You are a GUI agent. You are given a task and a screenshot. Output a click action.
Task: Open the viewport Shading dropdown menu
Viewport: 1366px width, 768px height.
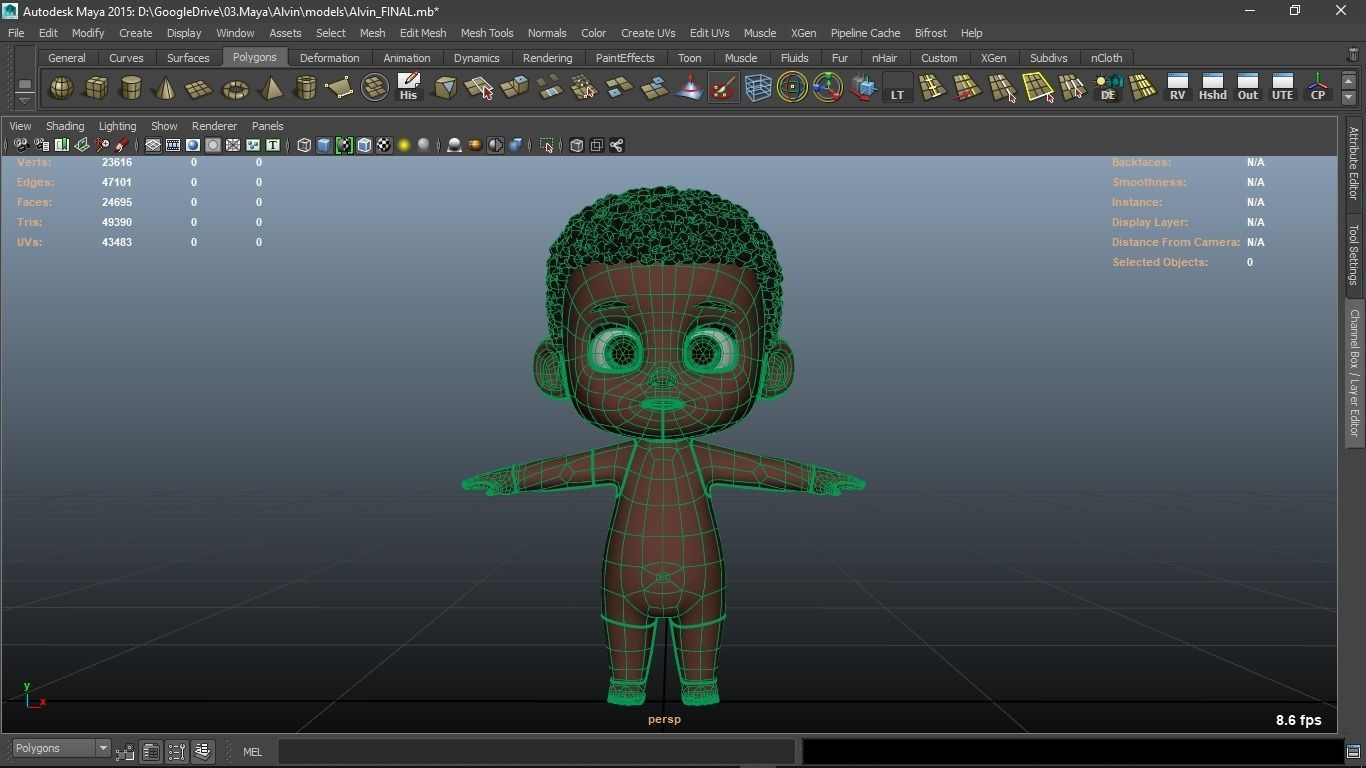65,126
